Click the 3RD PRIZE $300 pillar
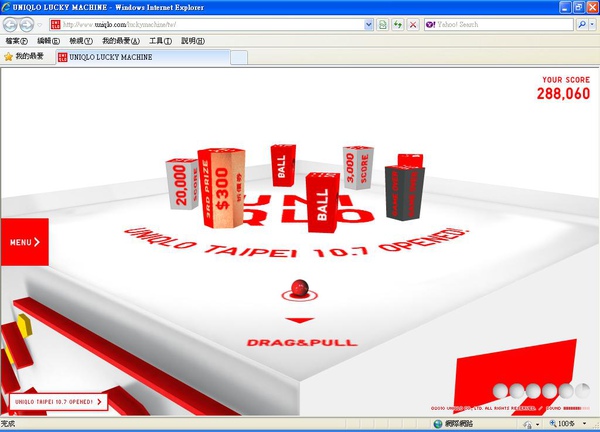This screenshot has width=600, height=432. tap(221, 187)
